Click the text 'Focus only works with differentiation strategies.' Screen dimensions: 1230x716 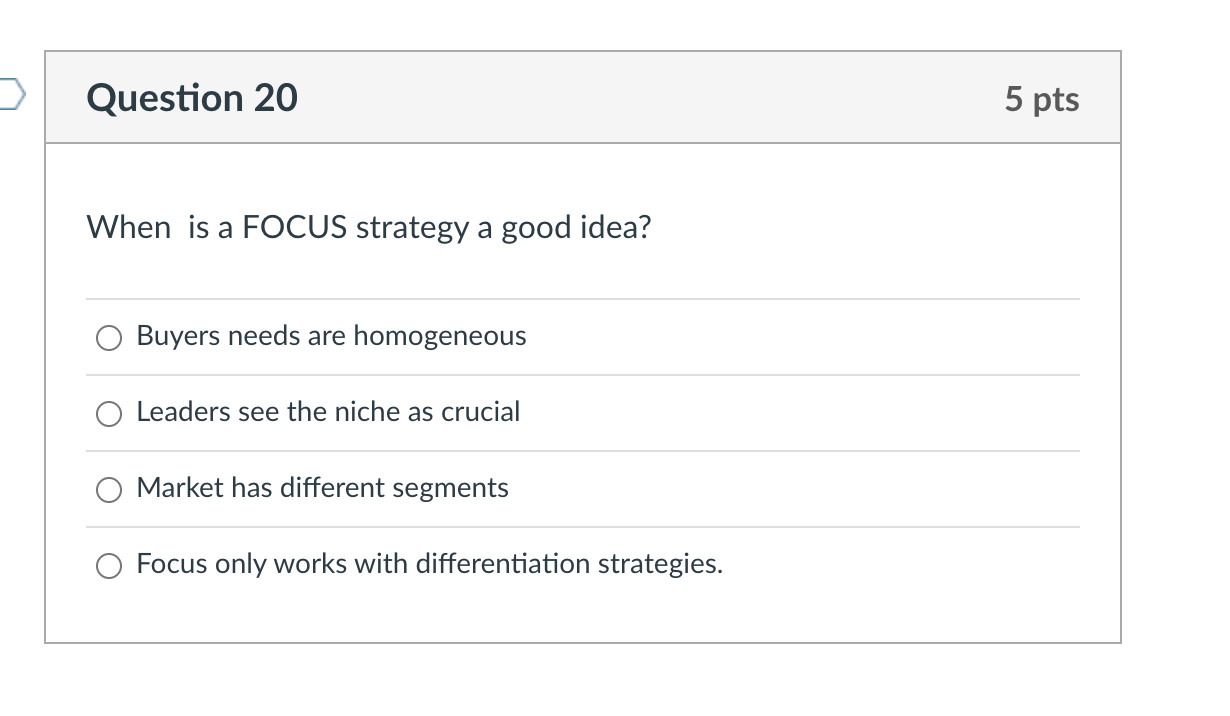(x=430, y=564)
